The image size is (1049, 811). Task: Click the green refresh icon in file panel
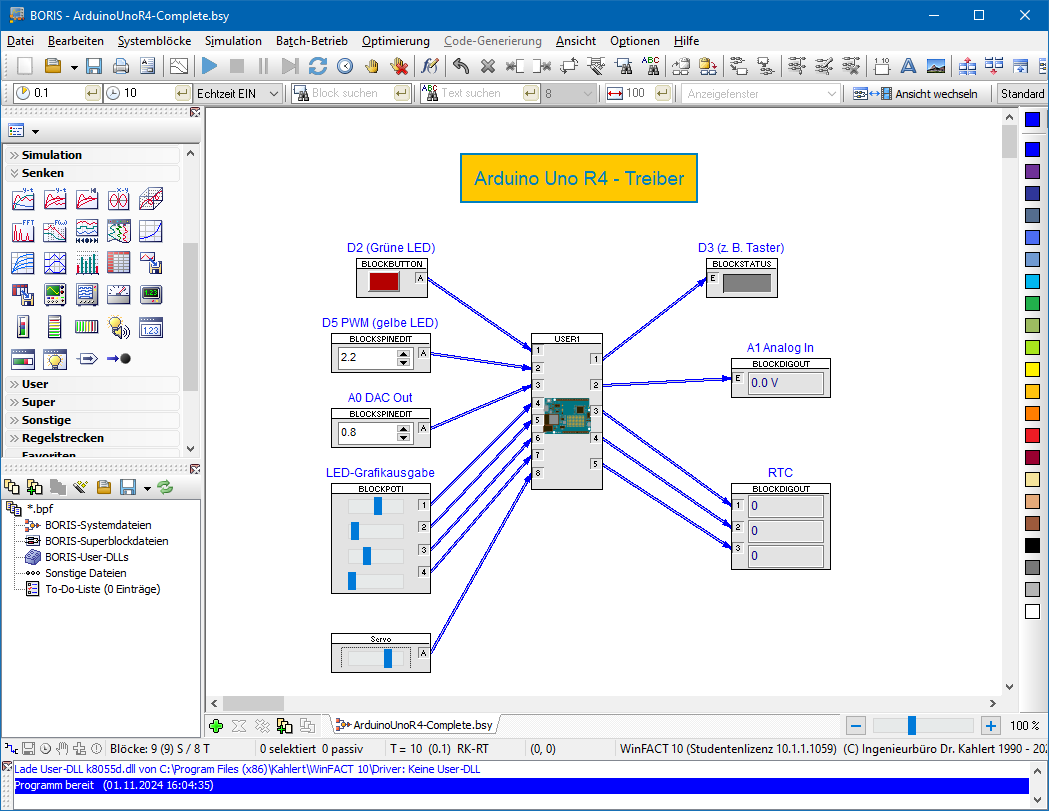click(x=165, y=487)
